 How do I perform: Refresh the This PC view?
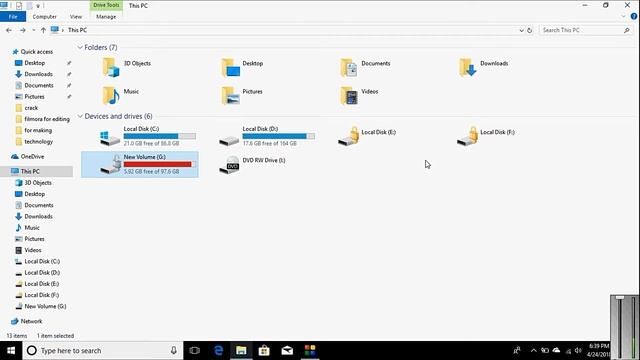pyautogui.click(x=530, y=30)
